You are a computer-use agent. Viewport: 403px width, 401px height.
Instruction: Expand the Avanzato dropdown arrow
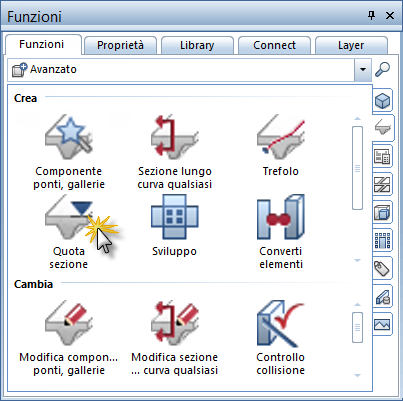coord(363,69)
